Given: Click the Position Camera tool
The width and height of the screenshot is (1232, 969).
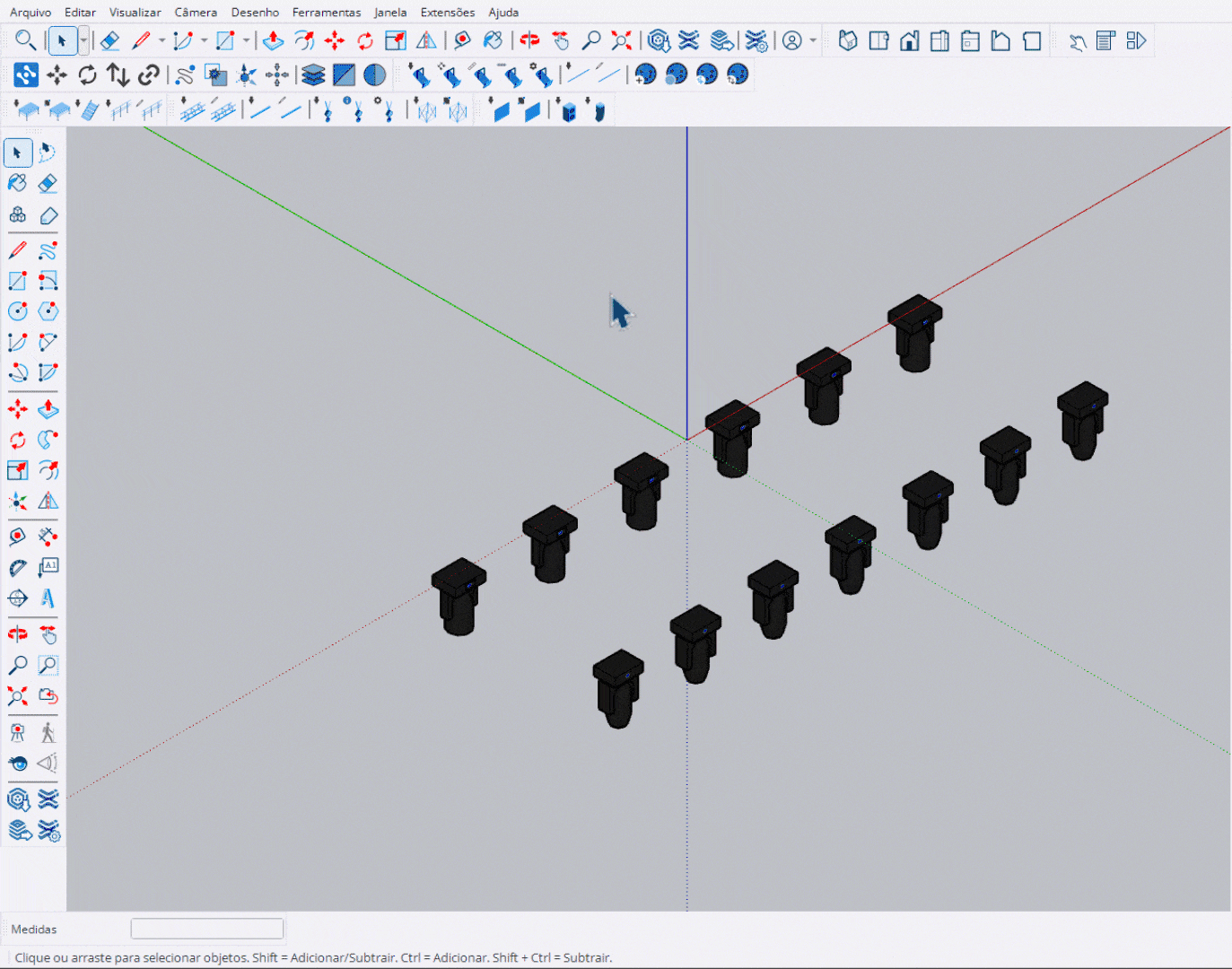Looking at the screenshot, I should tap(17, 733).
